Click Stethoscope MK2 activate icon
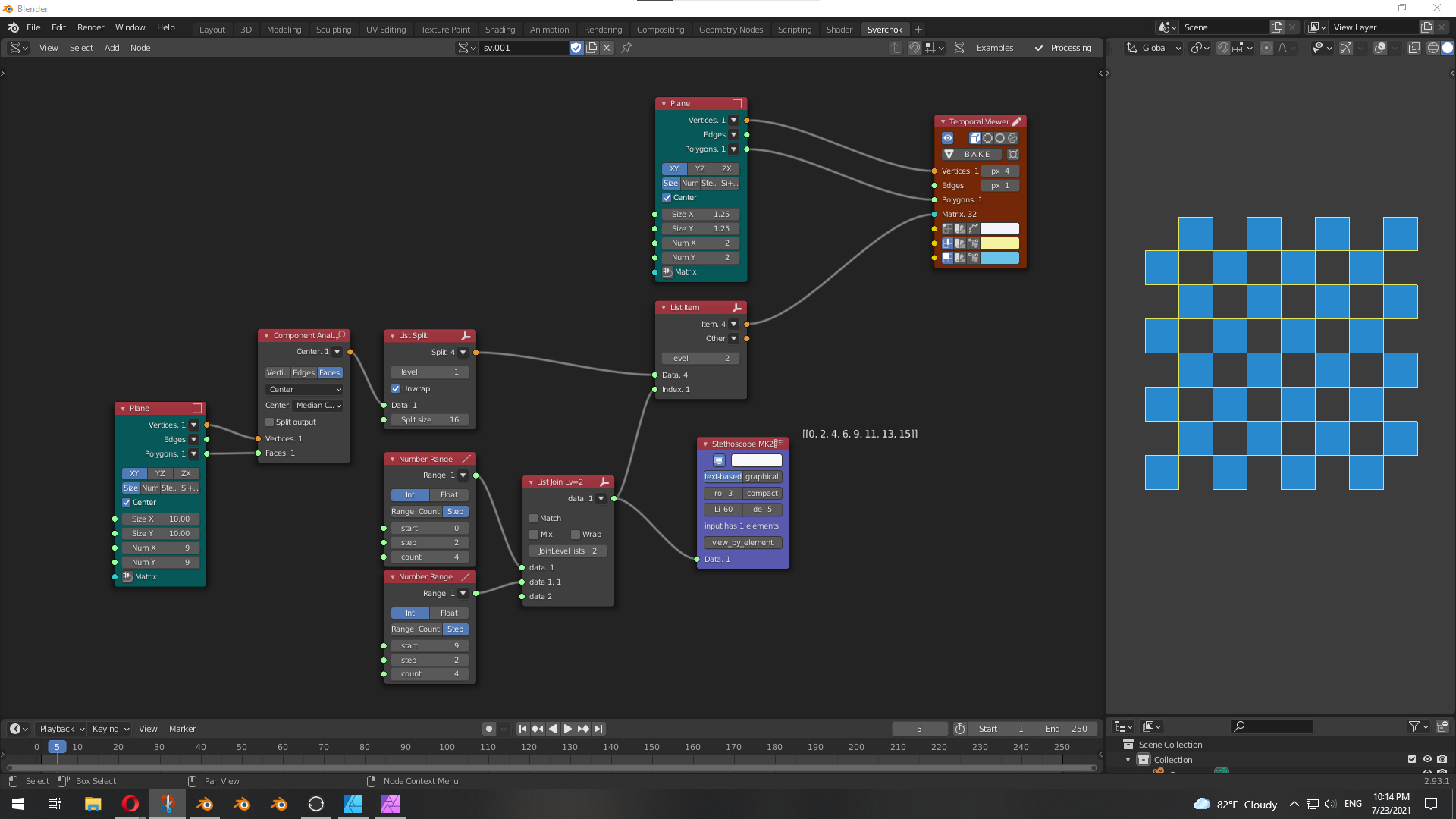 click(x=719, y=460)
